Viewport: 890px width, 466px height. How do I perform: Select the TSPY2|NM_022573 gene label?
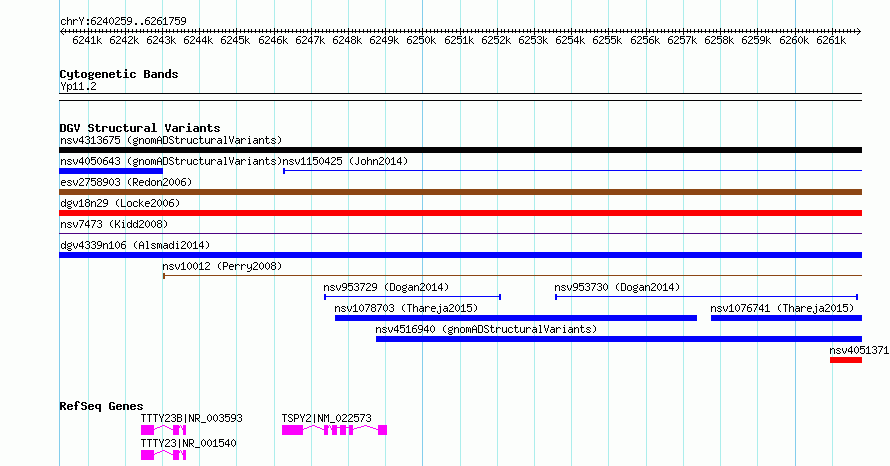coord(326,418)
